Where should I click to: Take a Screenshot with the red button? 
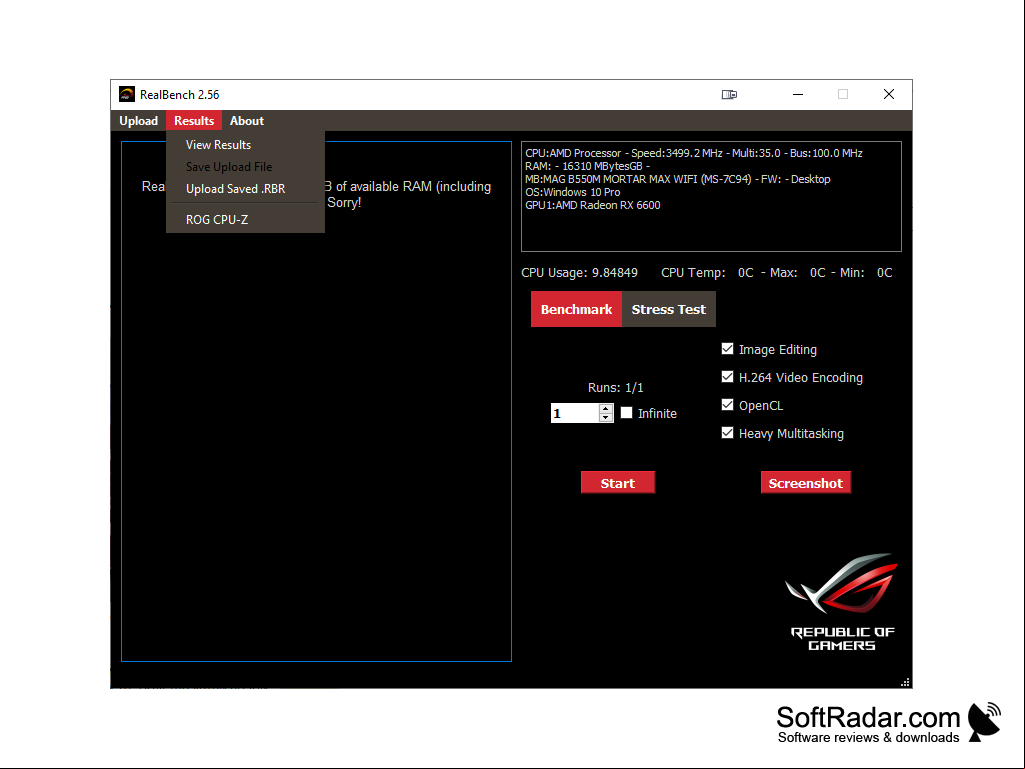pyautogui.click(x=805, y=483)
